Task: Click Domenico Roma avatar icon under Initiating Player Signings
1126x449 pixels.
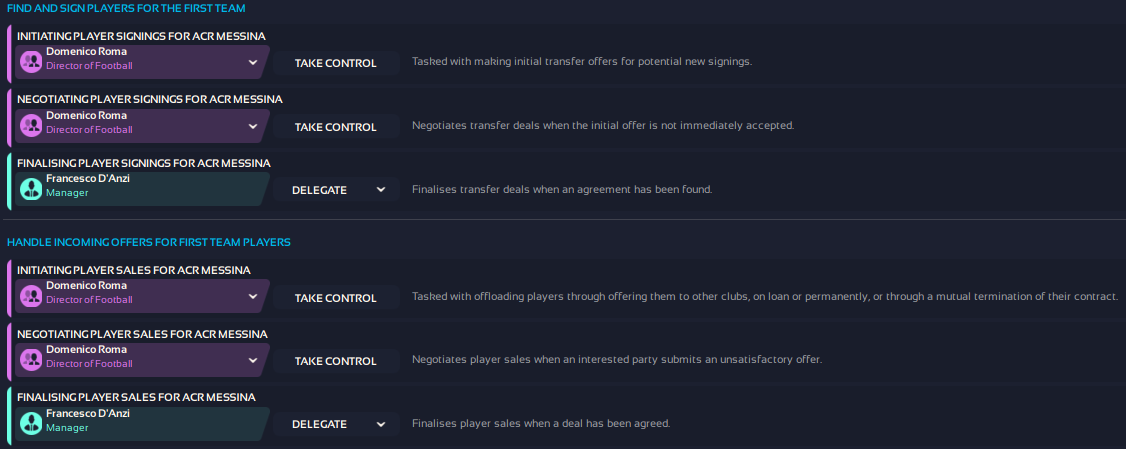Action: [31, 63]
